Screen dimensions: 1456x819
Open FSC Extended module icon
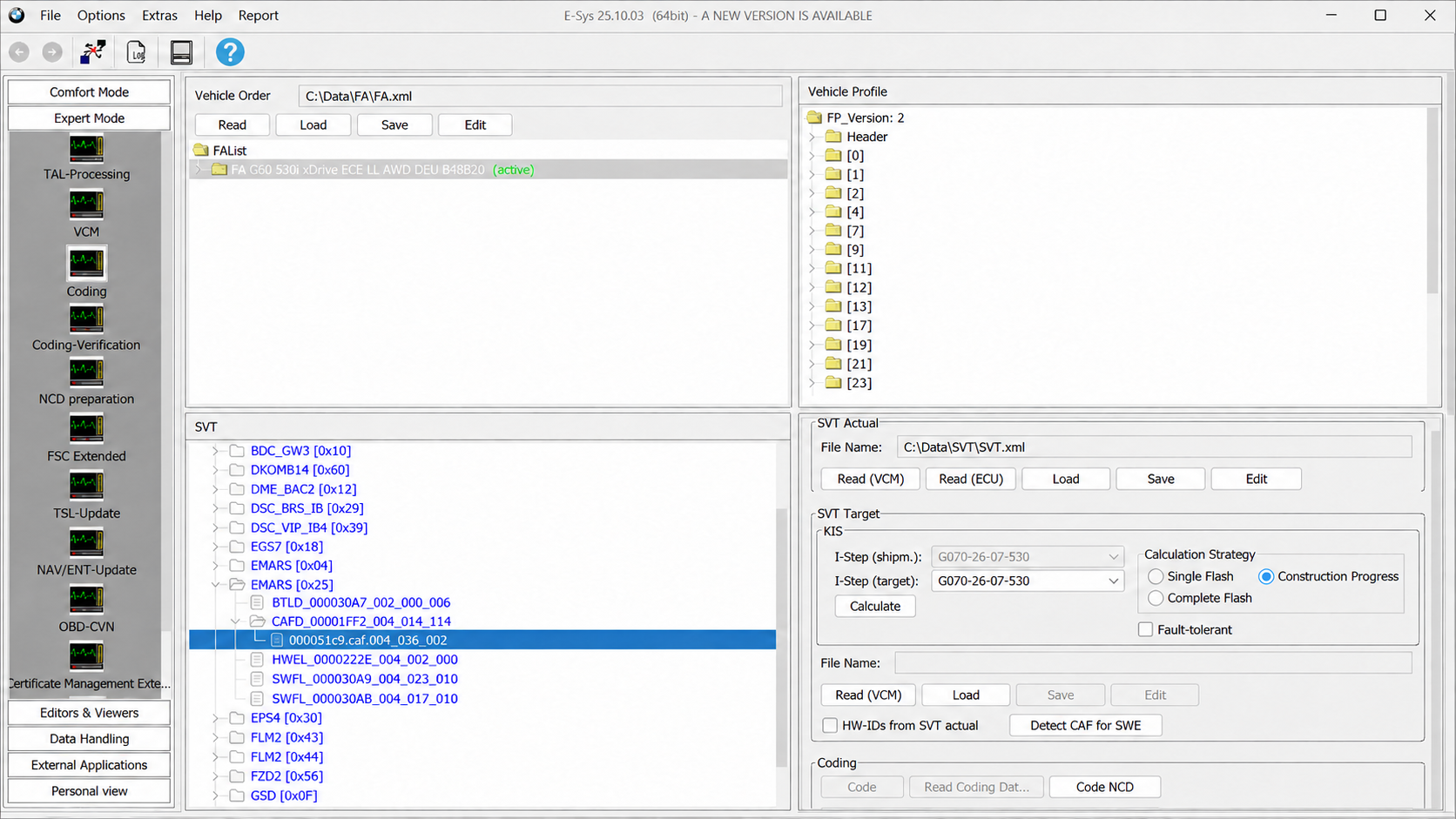[86, 428]
